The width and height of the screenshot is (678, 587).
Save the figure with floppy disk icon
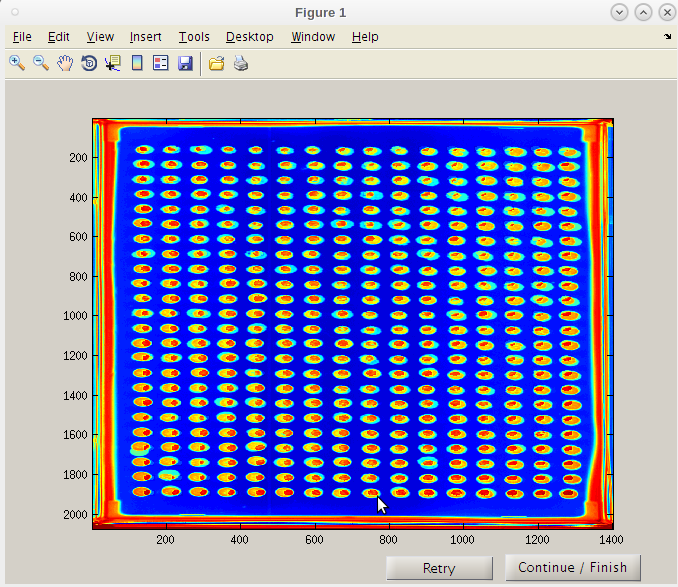click(185, 63)
